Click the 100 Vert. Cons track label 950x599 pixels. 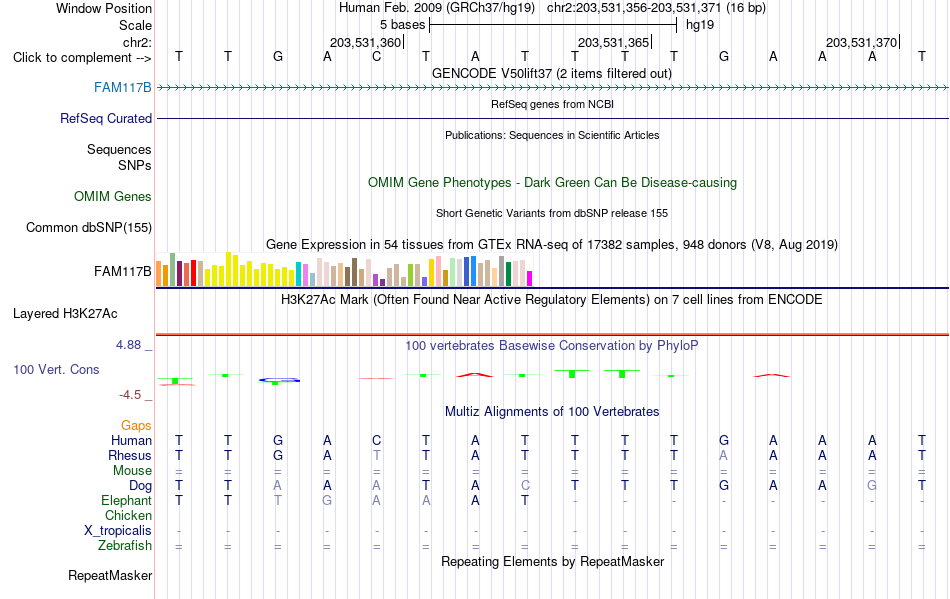(x=56, y=369)
